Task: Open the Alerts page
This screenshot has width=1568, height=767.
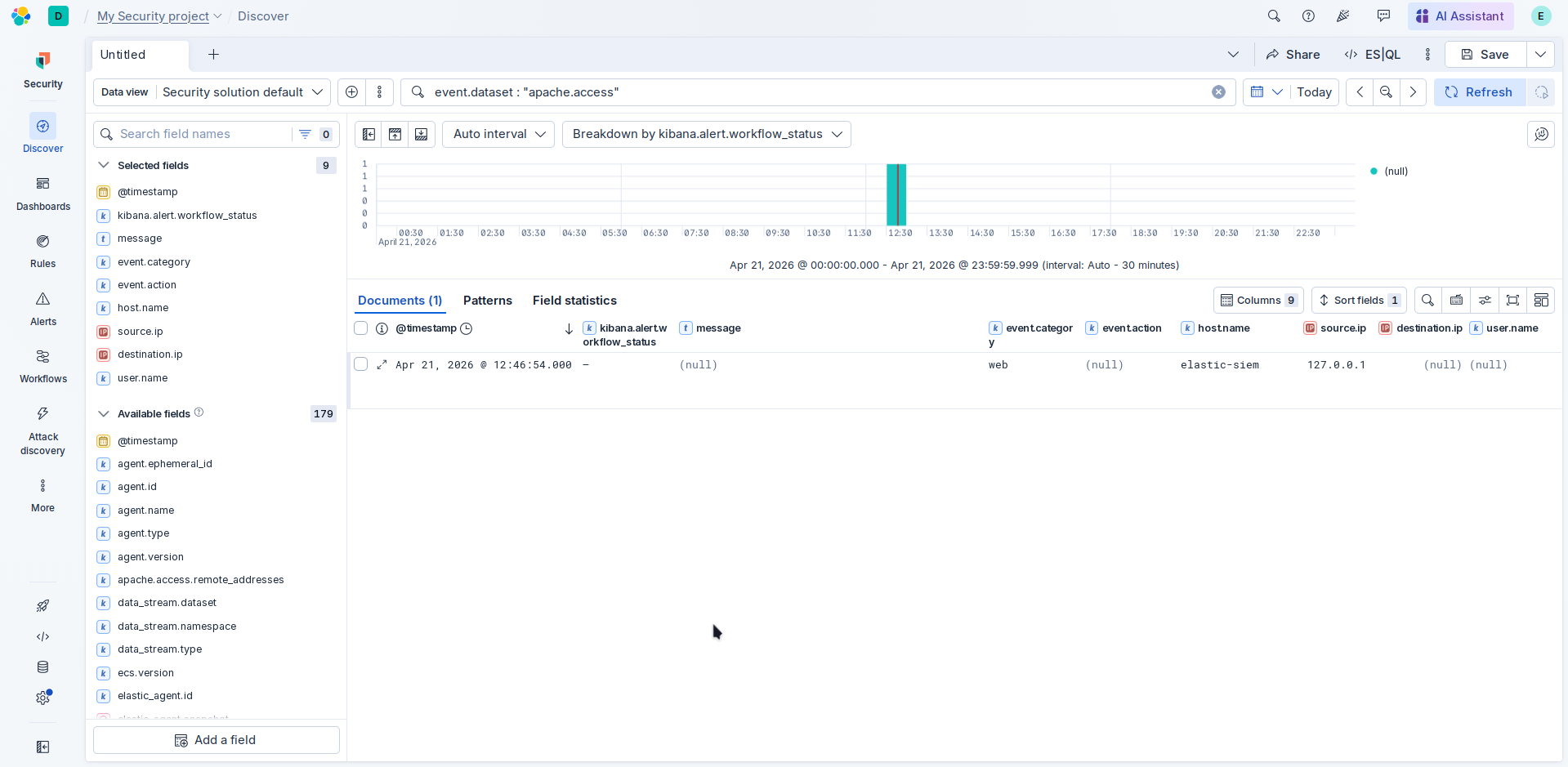Action: [x=42, y=308]
